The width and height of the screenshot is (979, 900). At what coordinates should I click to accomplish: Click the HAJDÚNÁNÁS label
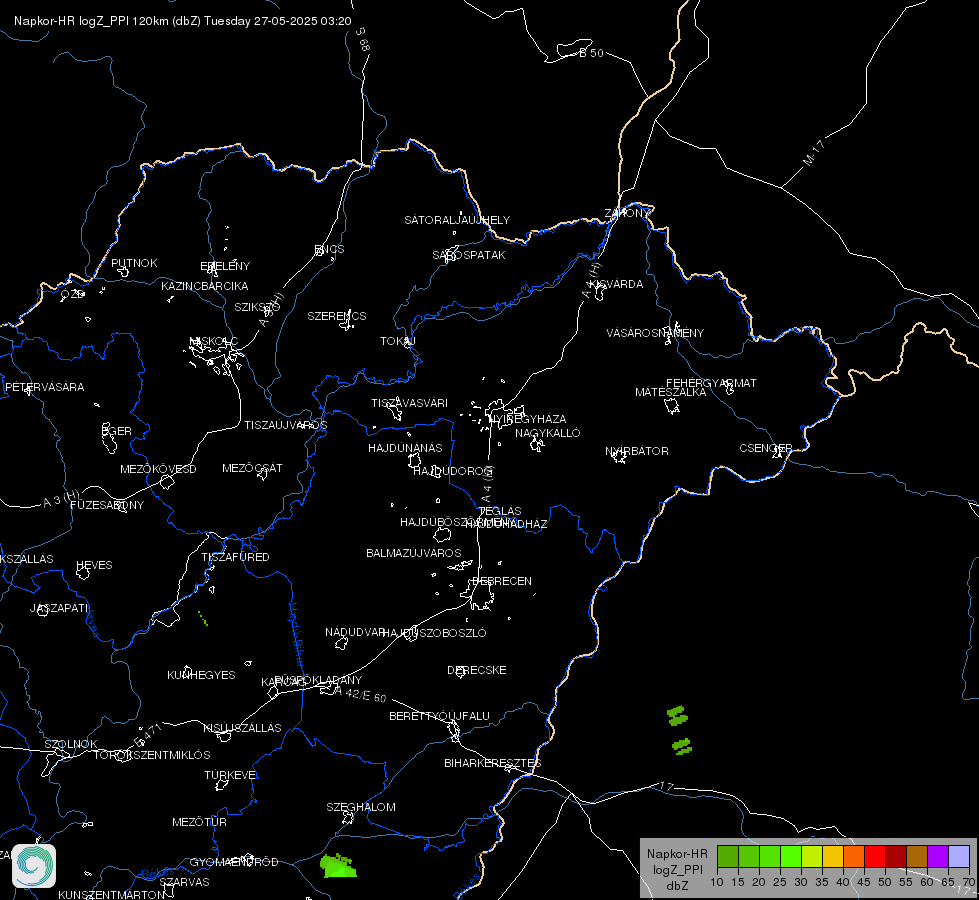405,448
